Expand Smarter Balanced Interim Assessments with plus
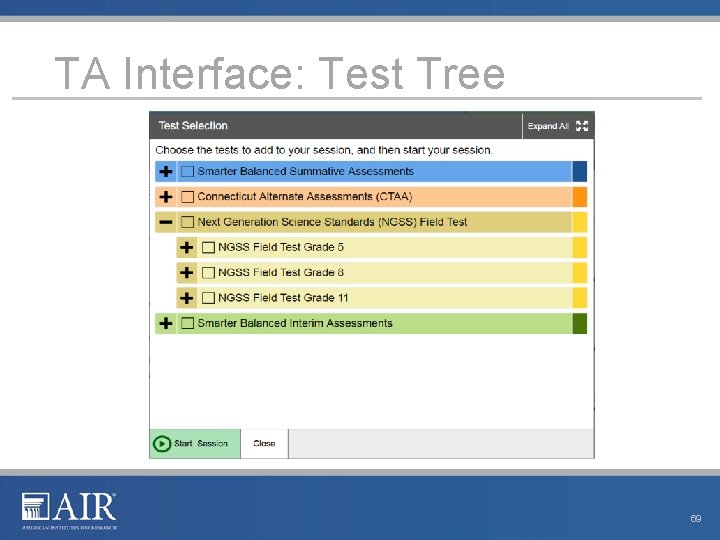This screenshot has width=720, height=540. pyautogui.click(x=166, y=323)
